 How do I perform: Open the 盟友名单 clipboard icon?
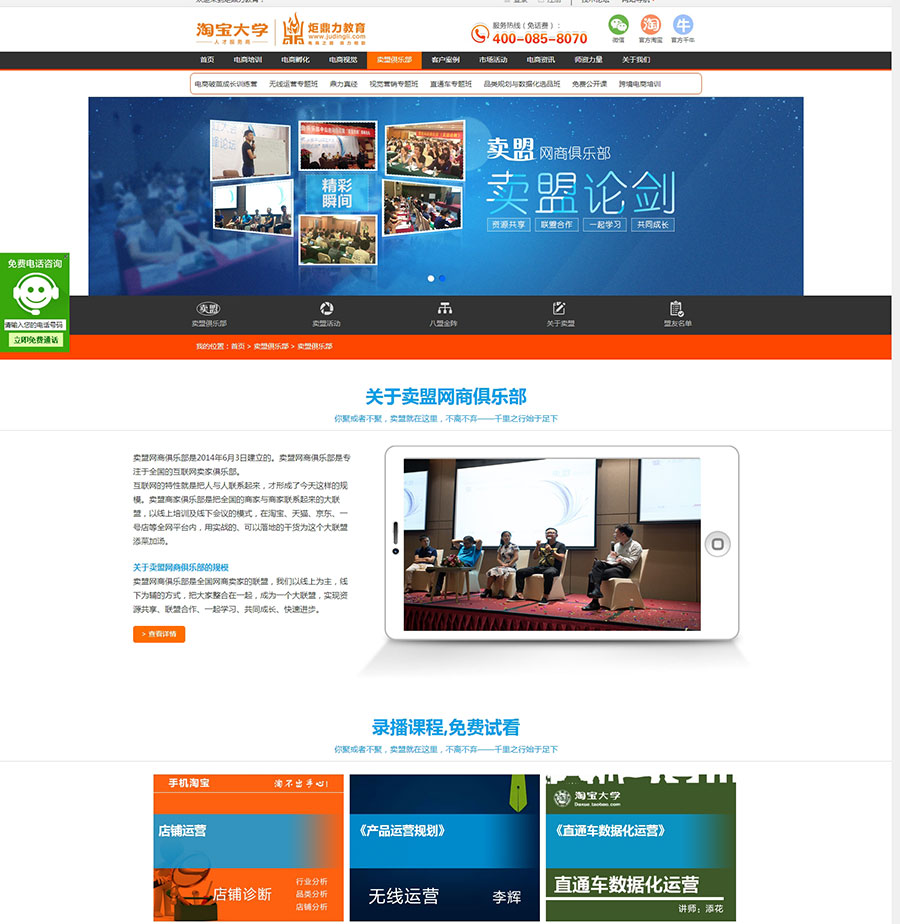pos(677,308)
